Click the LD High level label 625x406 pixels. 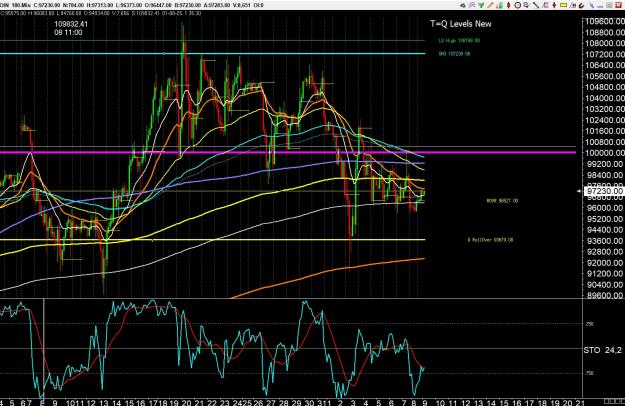[x=459, y=41]
